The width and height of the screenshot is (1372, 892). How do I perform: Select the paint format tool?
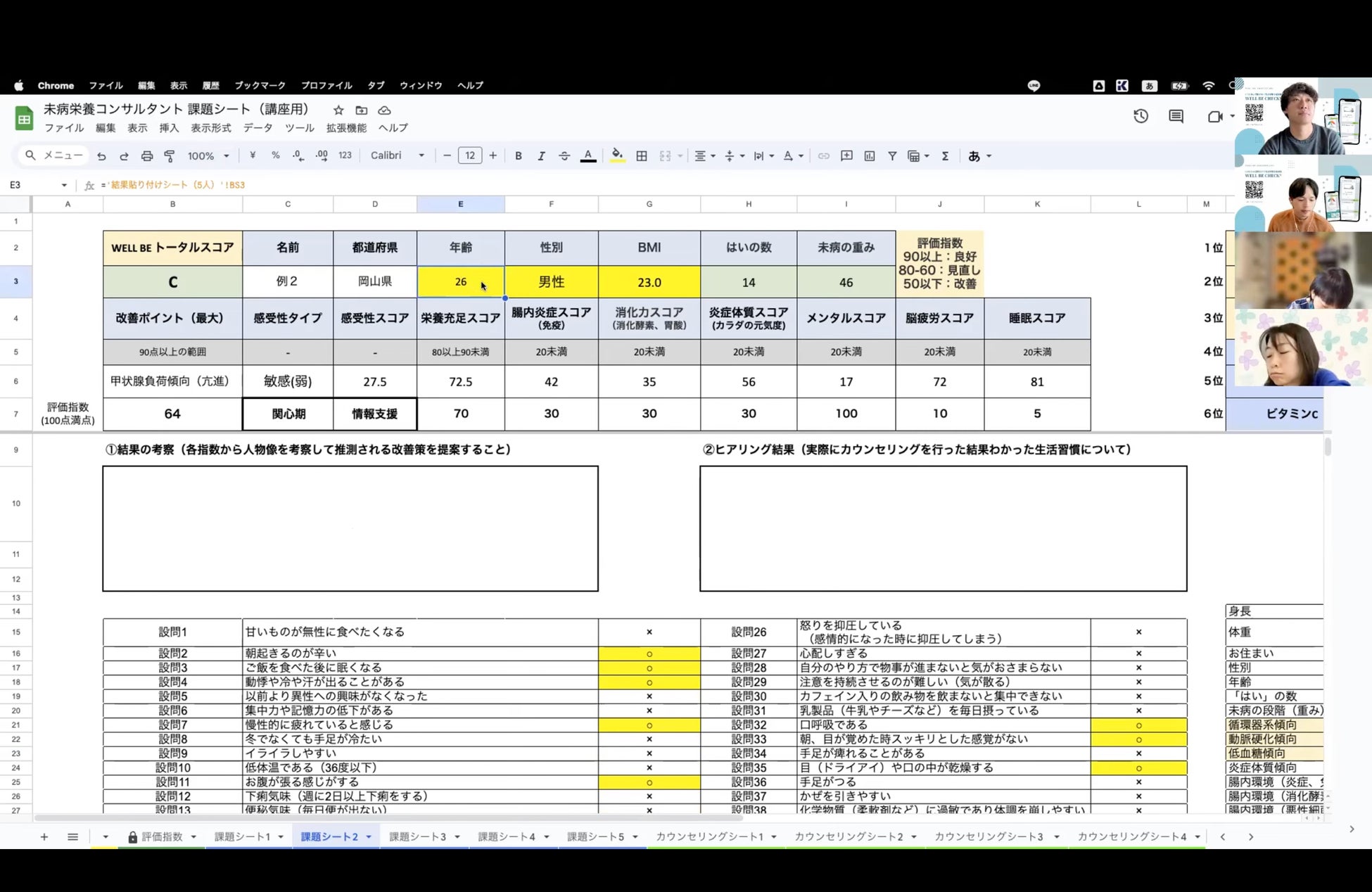click(x=170, y=156)
